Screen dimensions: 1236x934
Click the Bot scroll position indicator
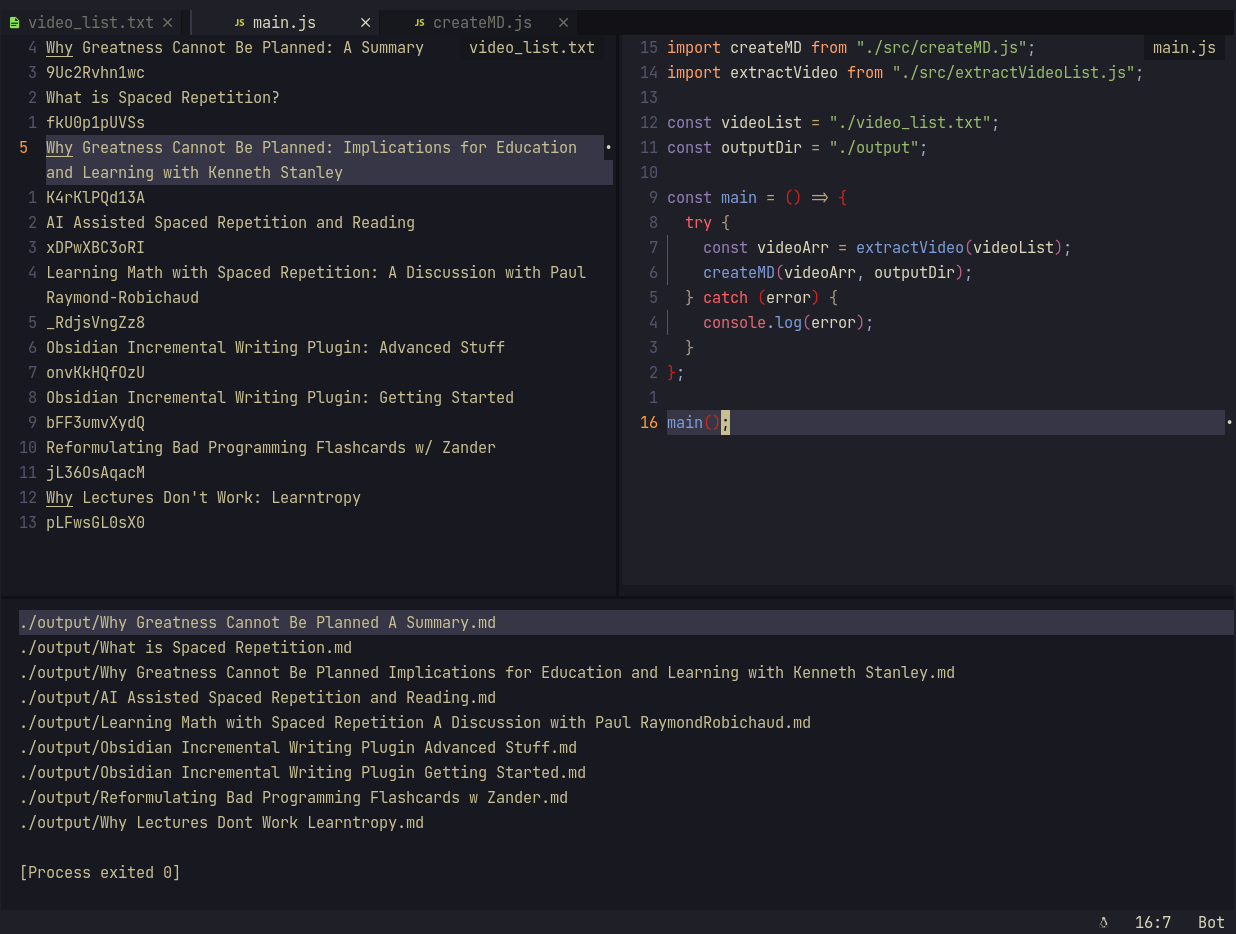1210,922
